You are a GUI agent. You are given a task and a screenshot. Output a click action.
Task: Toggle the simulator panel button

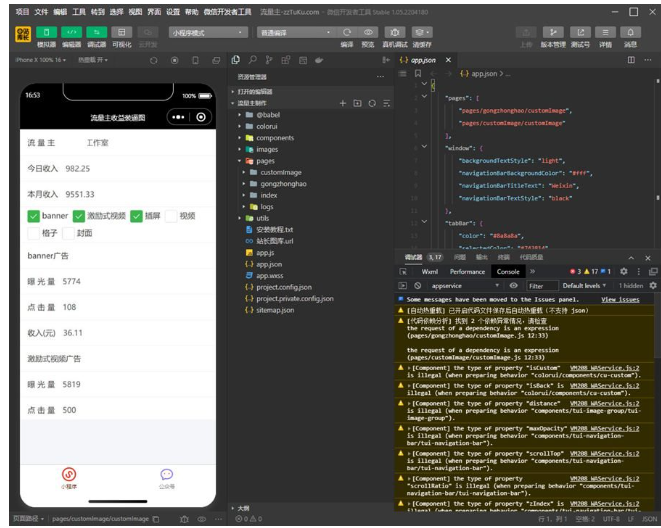coord(46,32)
